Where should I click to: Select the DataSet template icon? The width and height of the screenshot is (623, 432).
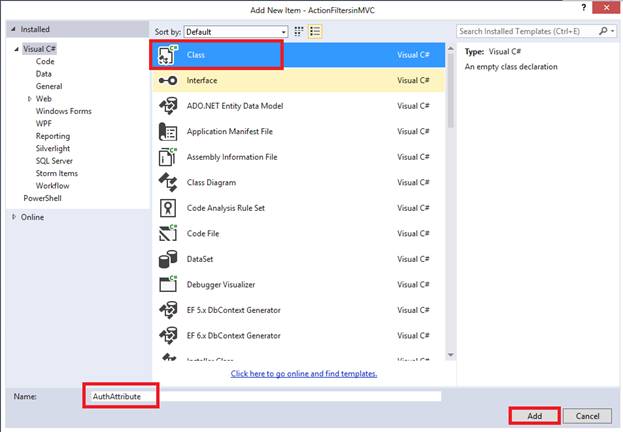click(x=168, y=259)
